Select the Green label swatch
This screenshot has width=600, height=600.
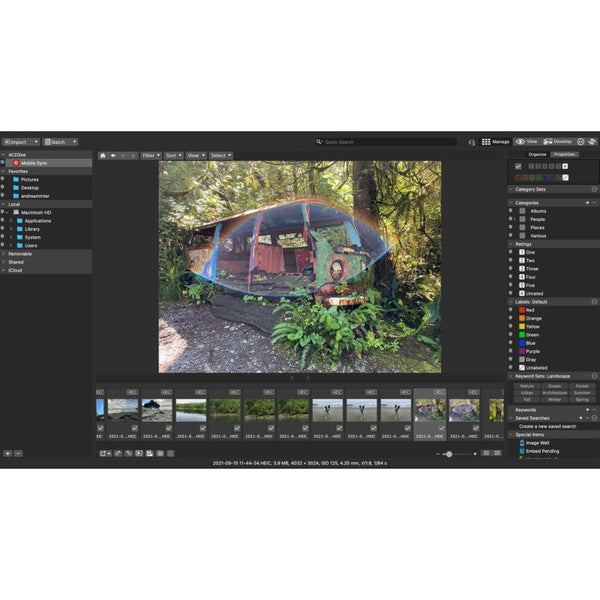(x=522, y=335)
